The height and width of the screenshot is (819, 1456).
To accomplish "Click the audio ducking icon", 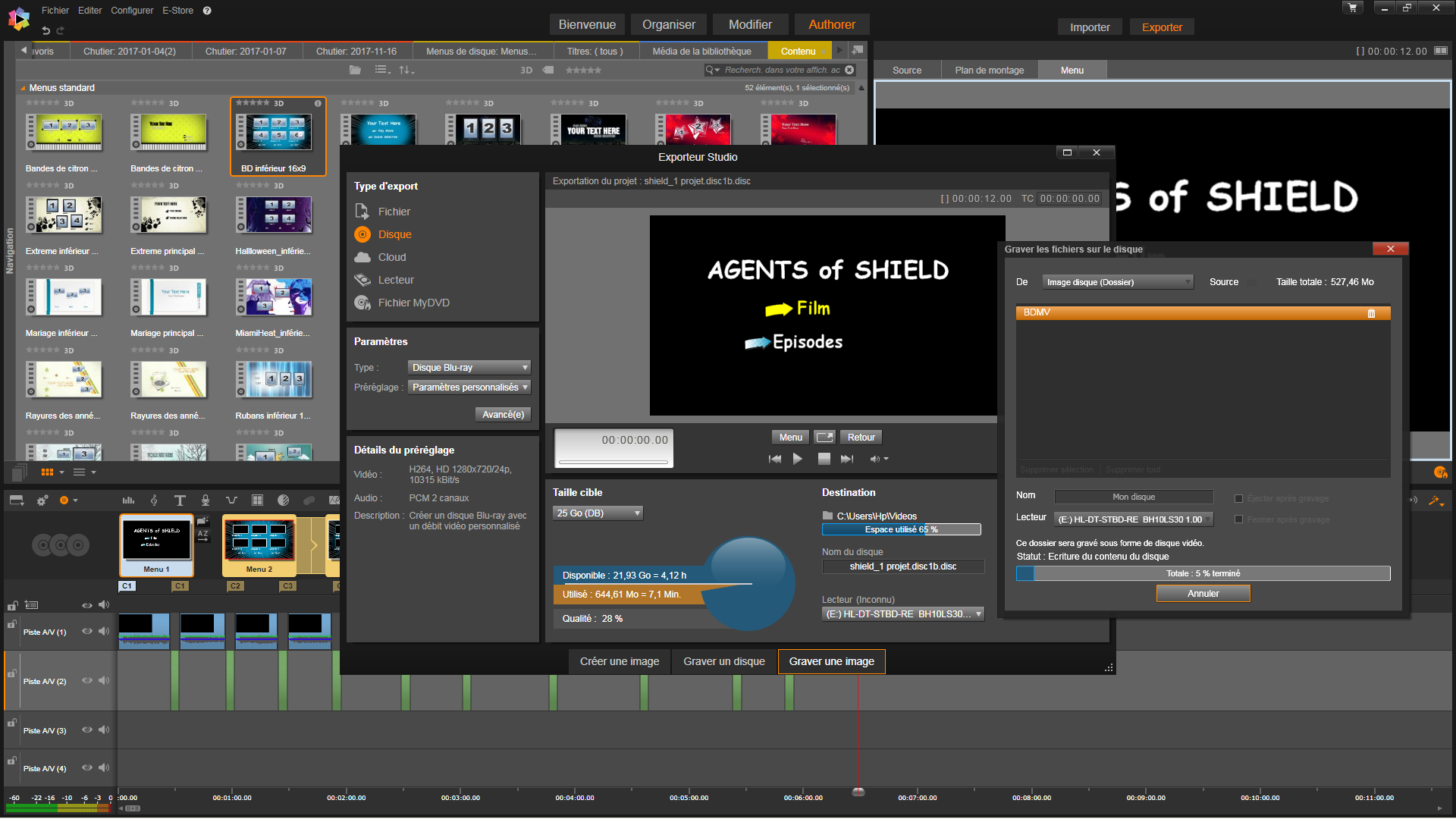I will tap(231, 500).
